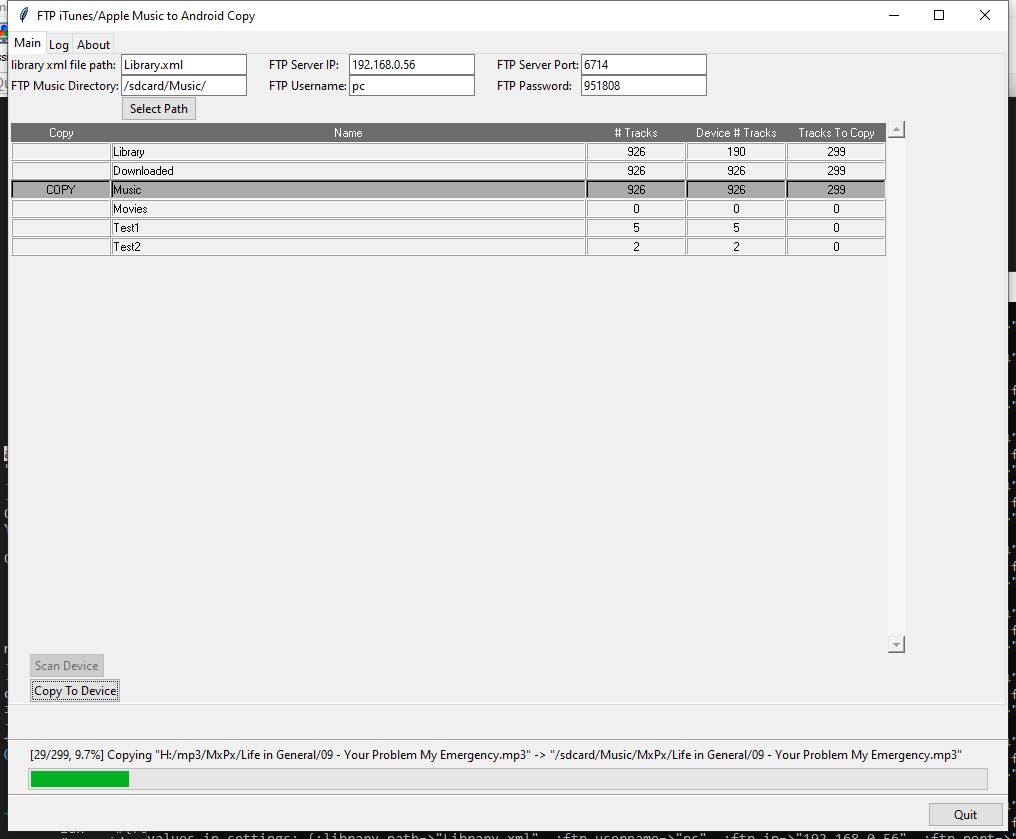This screenshot has width=1016, height=839.
Task: Select the Test1 playlist row
Action: point(350,227)
